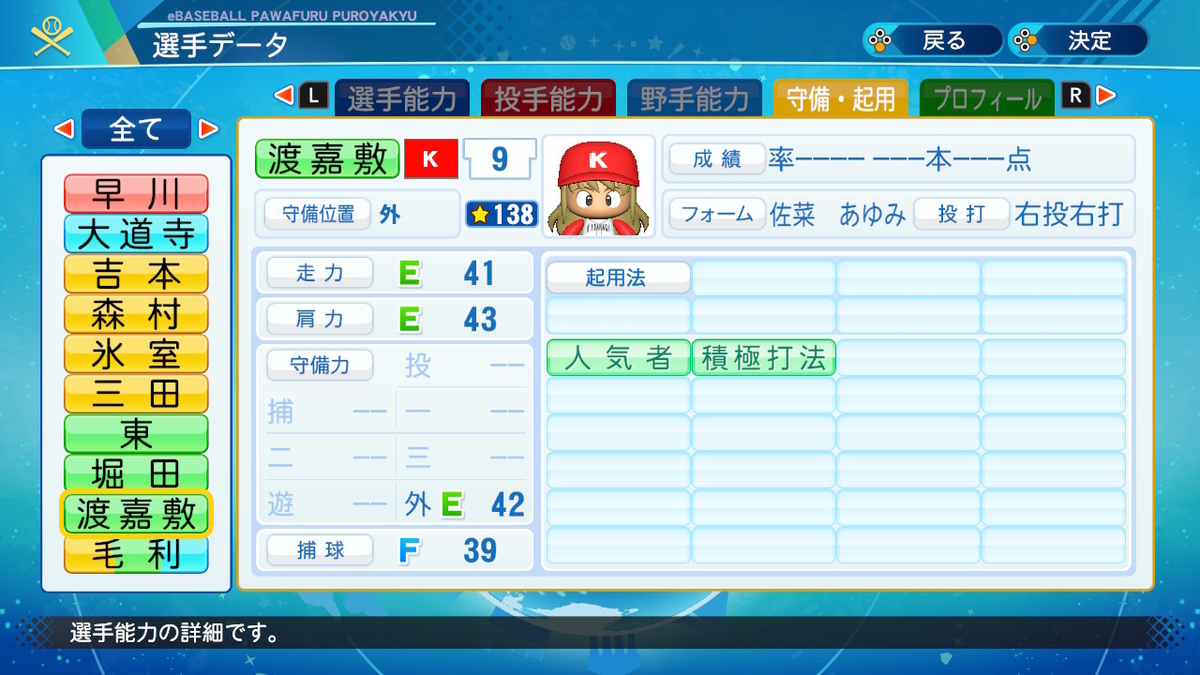The width and height of the screenshot is (1200, 675).
Task: Select player 東 in list
Action: 136,433
